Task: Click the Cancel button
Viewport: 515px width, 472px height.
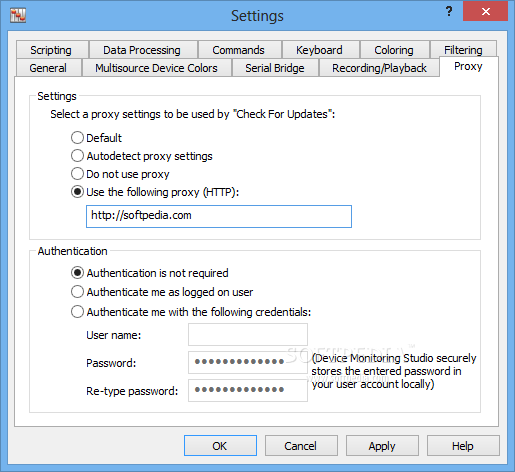Action: click(301, 446)
